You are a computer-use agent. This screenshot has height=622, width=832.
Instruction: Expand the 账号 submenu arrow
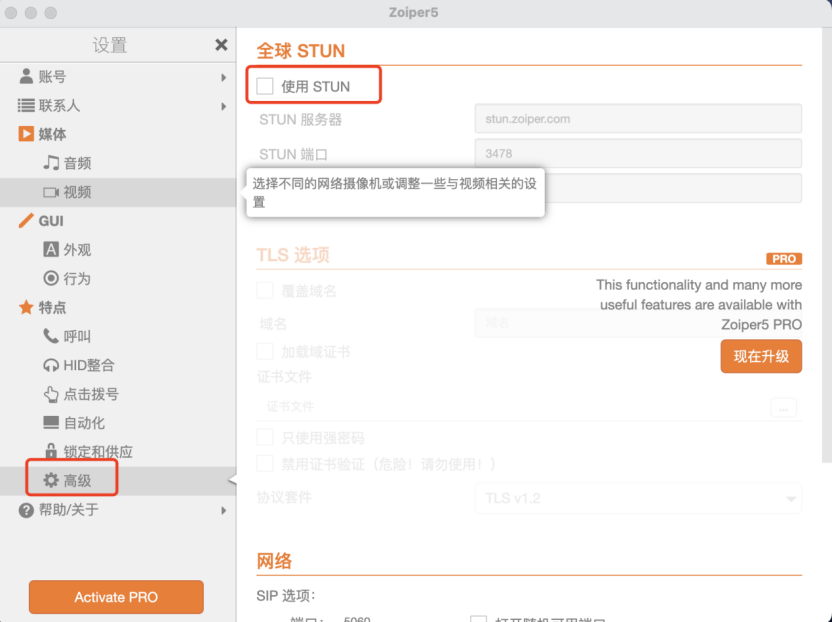[223, 77]
